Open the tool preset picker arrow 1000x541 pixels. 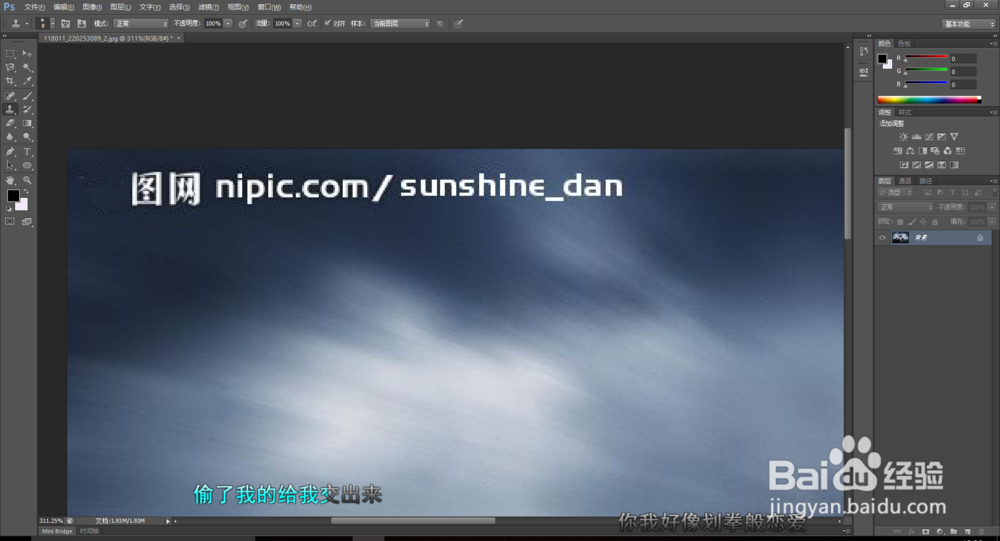pos(27,24)
